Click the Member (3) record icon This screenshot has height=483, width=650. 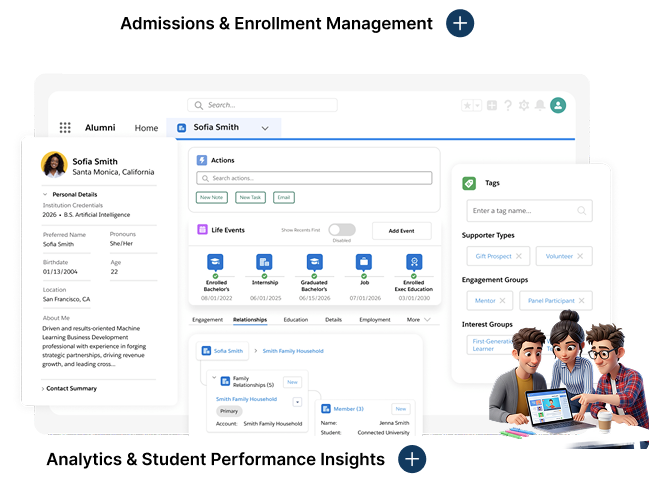tap(326, 409)
